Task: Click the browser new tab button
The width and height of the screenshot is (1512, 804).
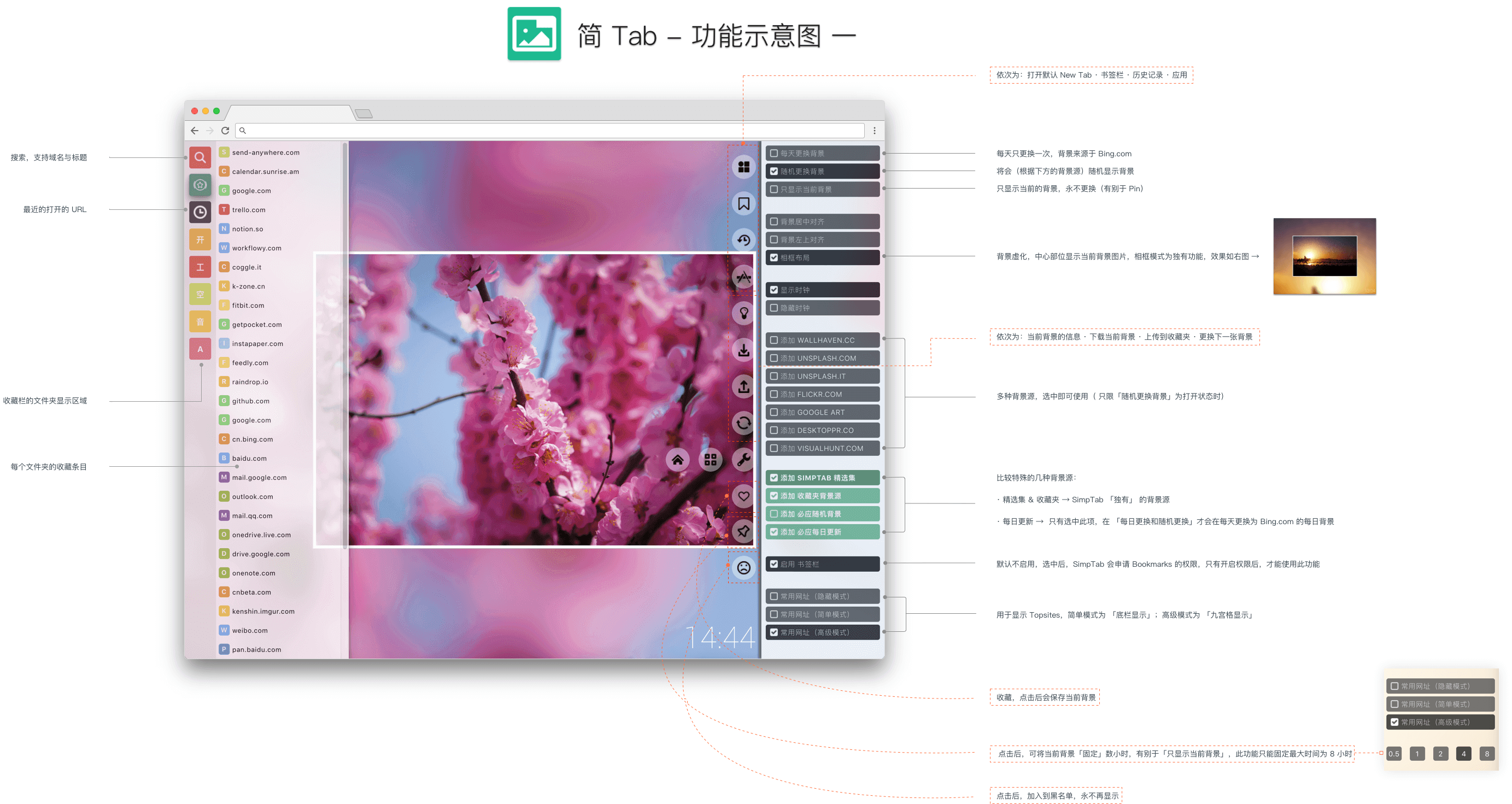Action: pos(364,114)
